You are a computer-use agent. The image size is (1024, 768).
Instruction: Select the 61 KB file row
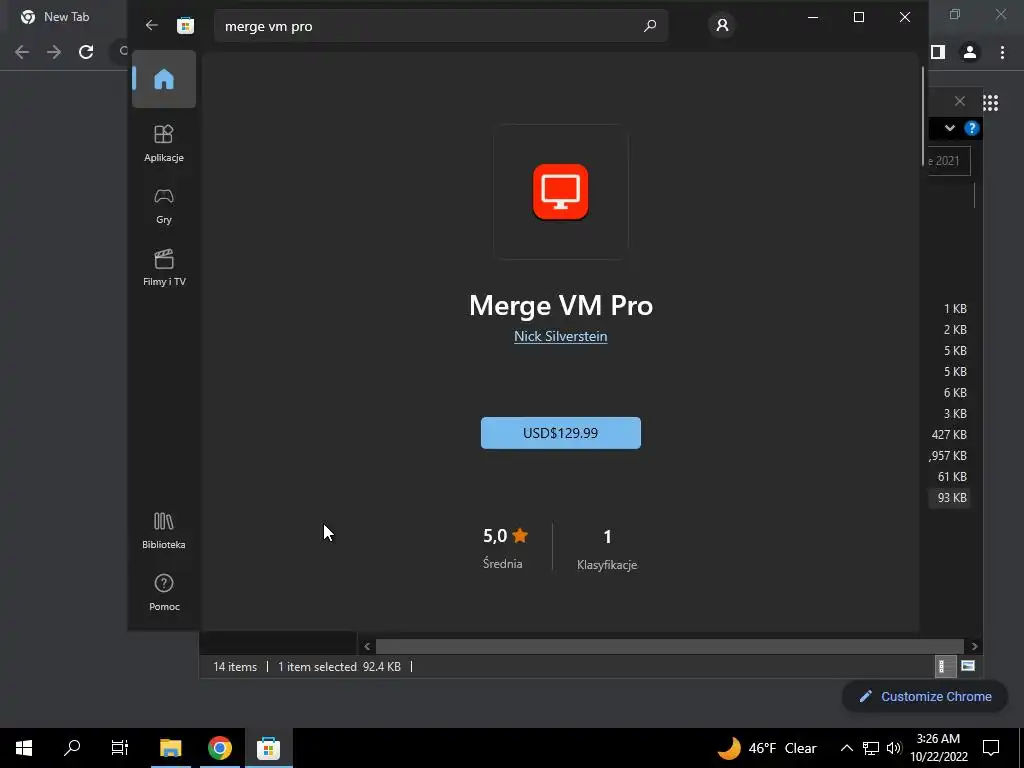tap(952, 477)
